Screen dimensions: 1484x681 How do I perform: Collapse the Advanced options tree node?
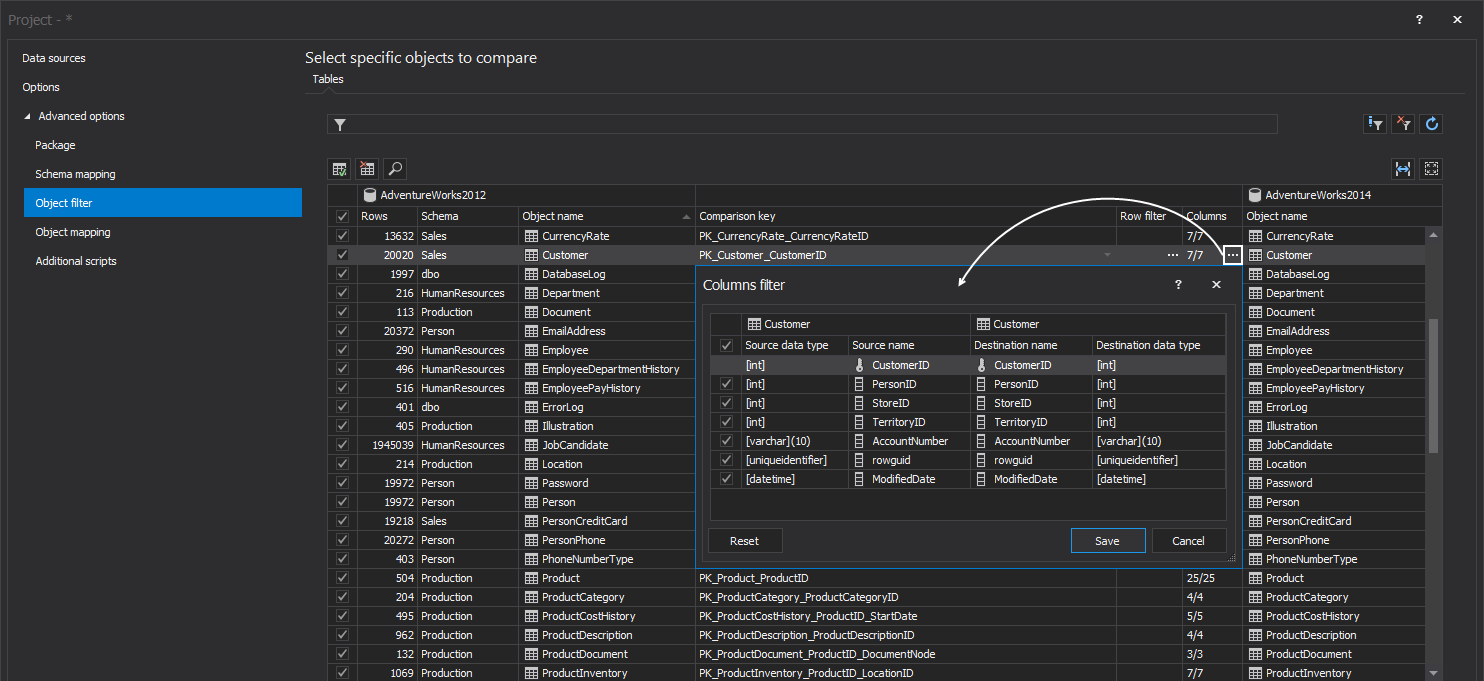pos(27,116)
